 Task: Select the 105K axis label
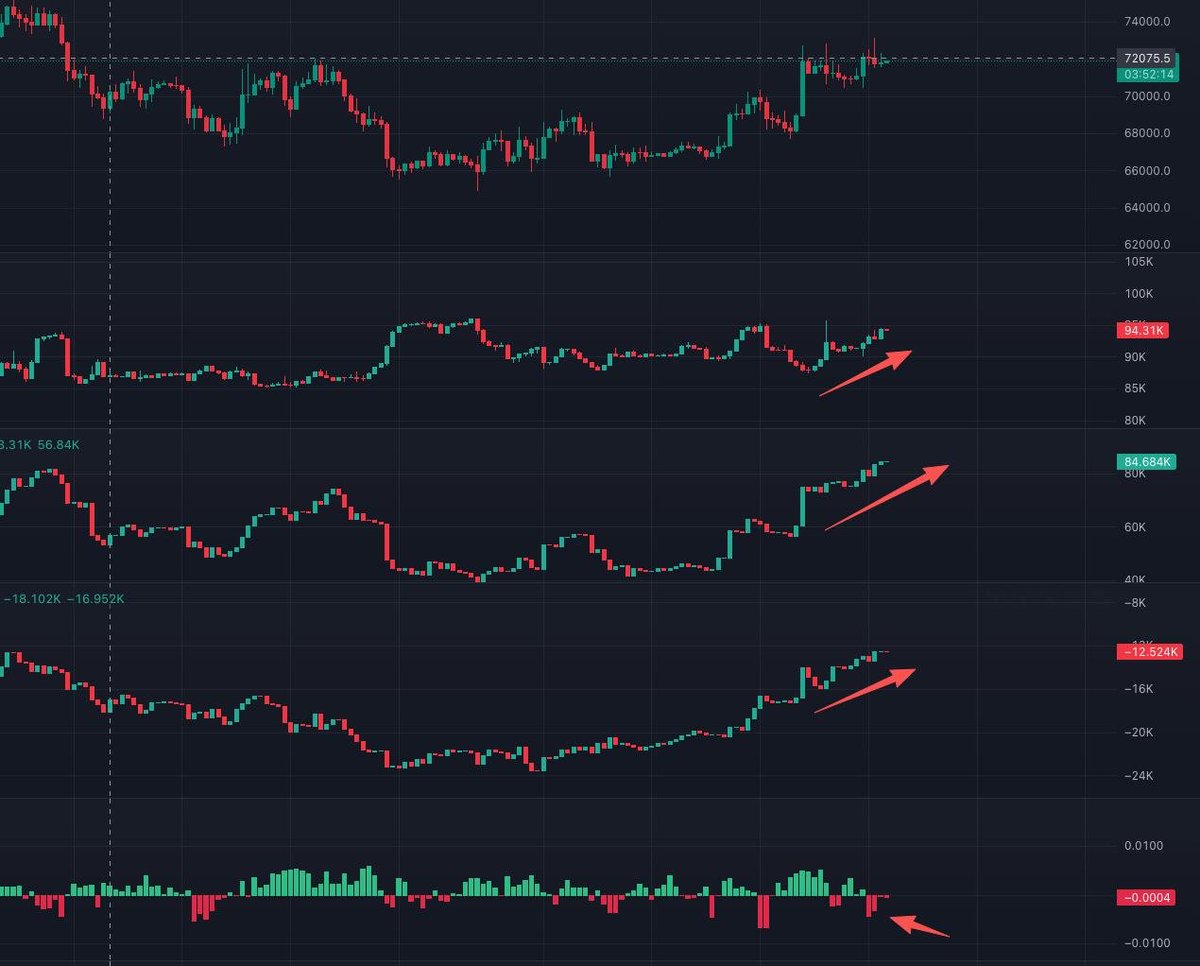click(1139, 262)
